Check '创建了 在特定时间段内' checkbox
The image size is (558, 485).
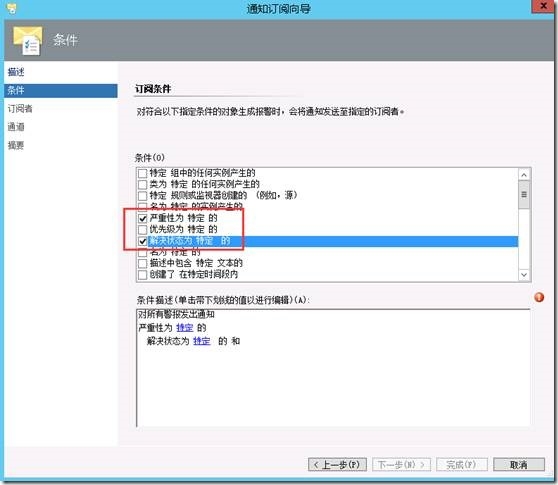pos(142,275)
